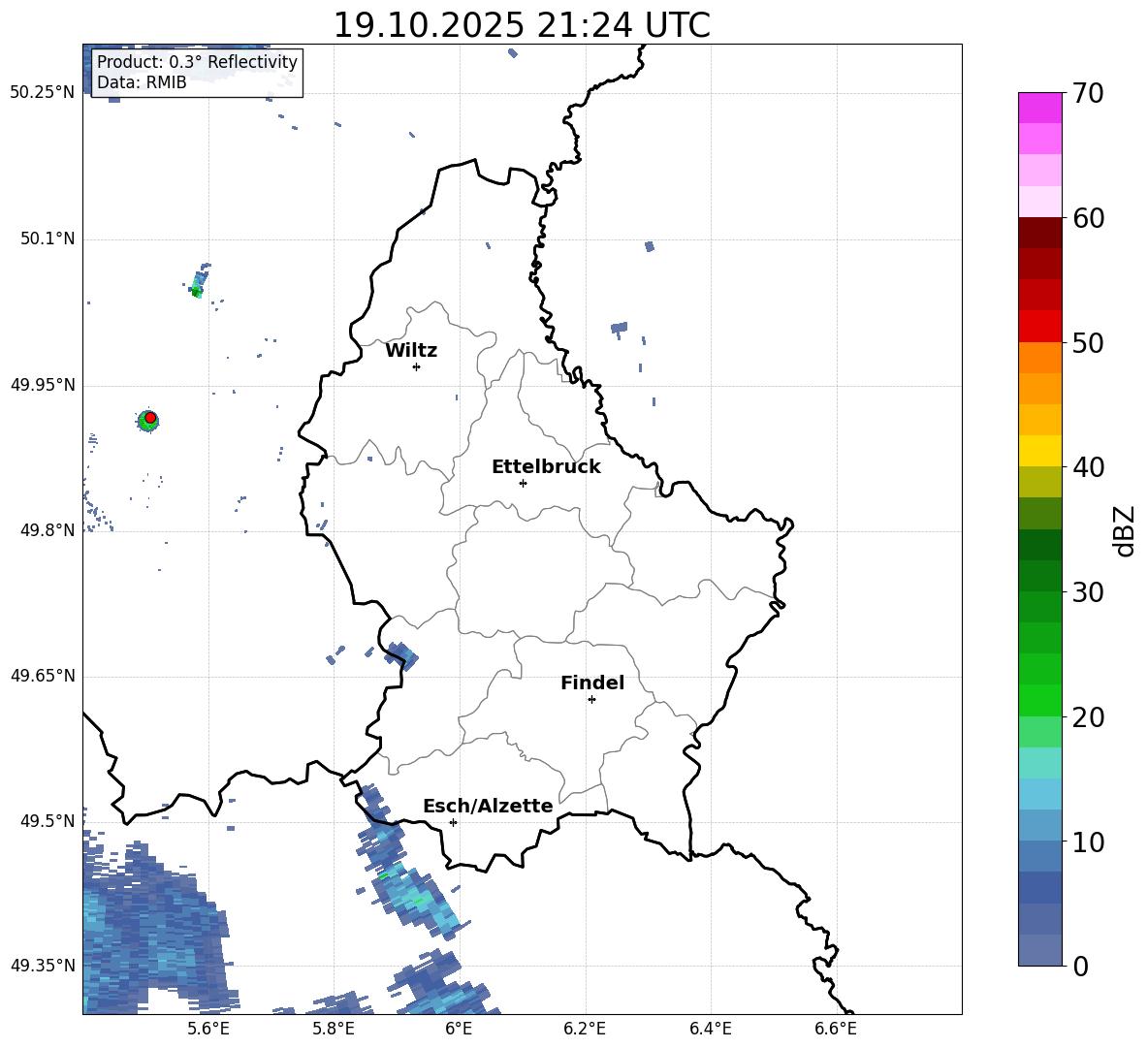Click the 6.2°E longitude tick label
1148x1048 pixels.
click(x=585, y=1029)
